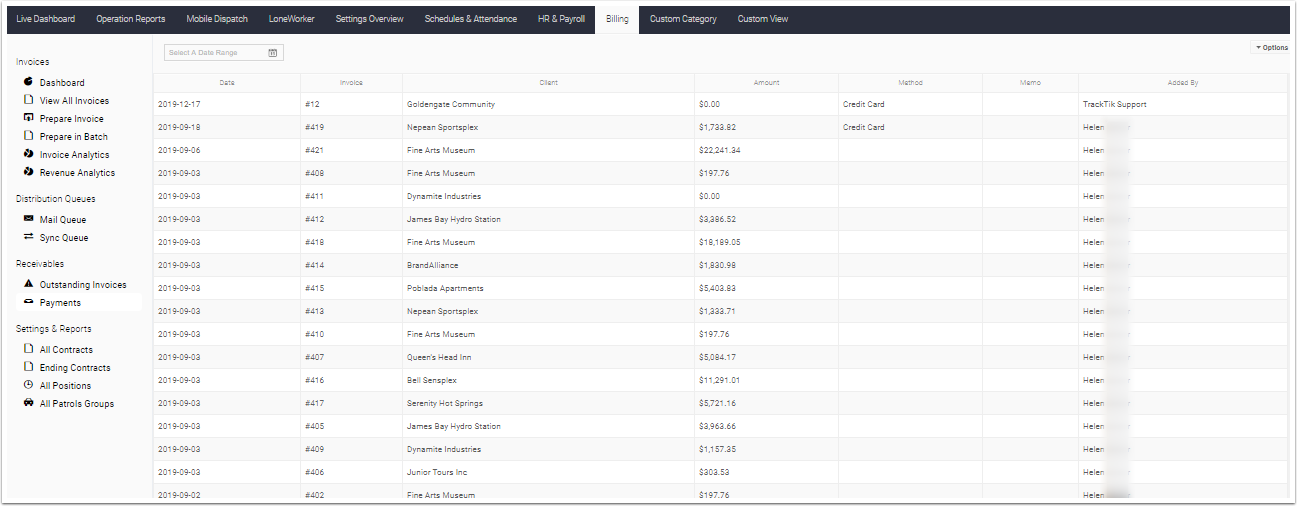Screen dimensions: 1297x506
Task: Open the All Patrols Groups car icon
Action: point(29,403)
